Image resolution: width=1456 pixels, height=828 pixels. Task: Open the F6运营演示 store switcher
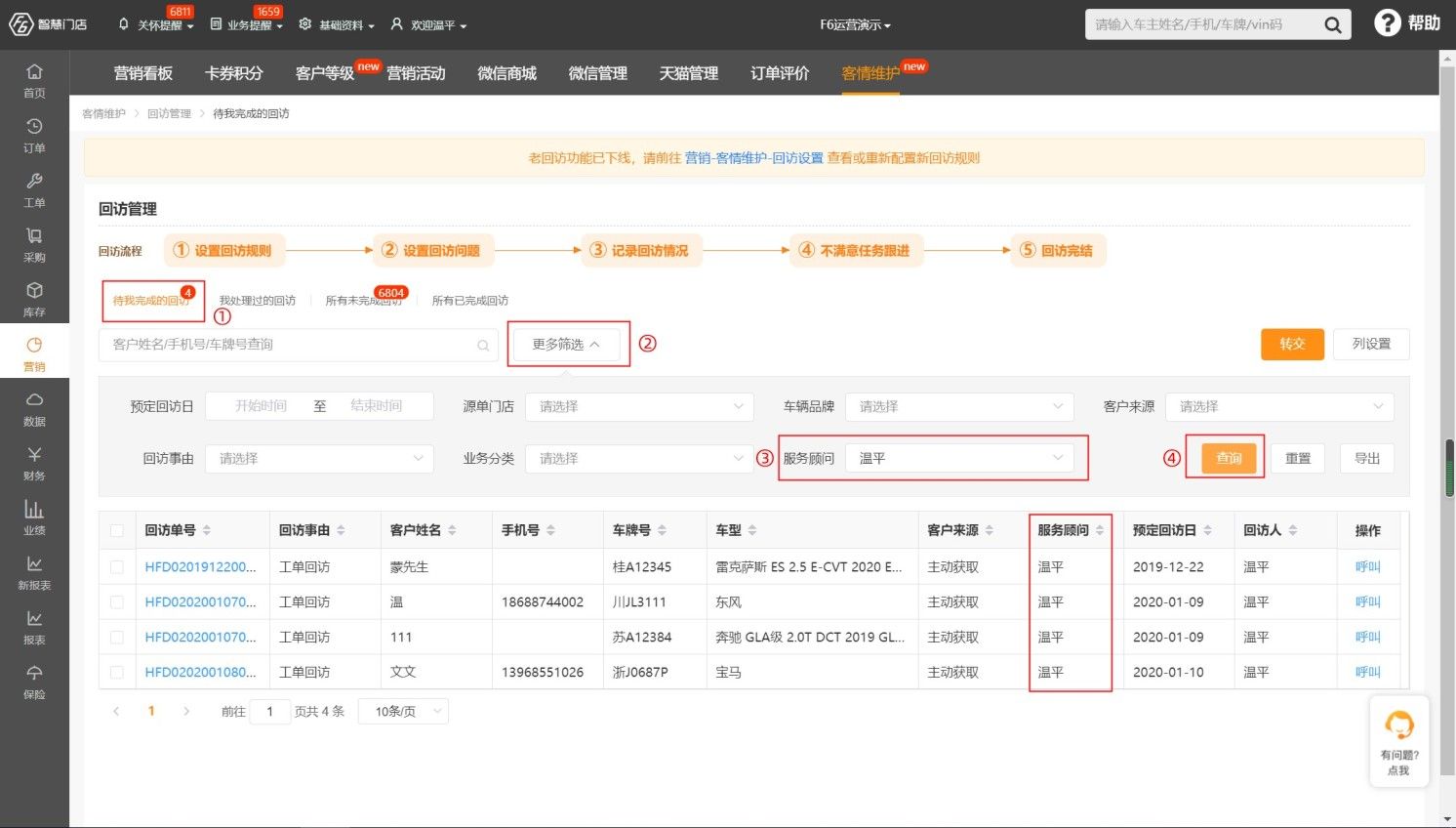click(855, 25)
